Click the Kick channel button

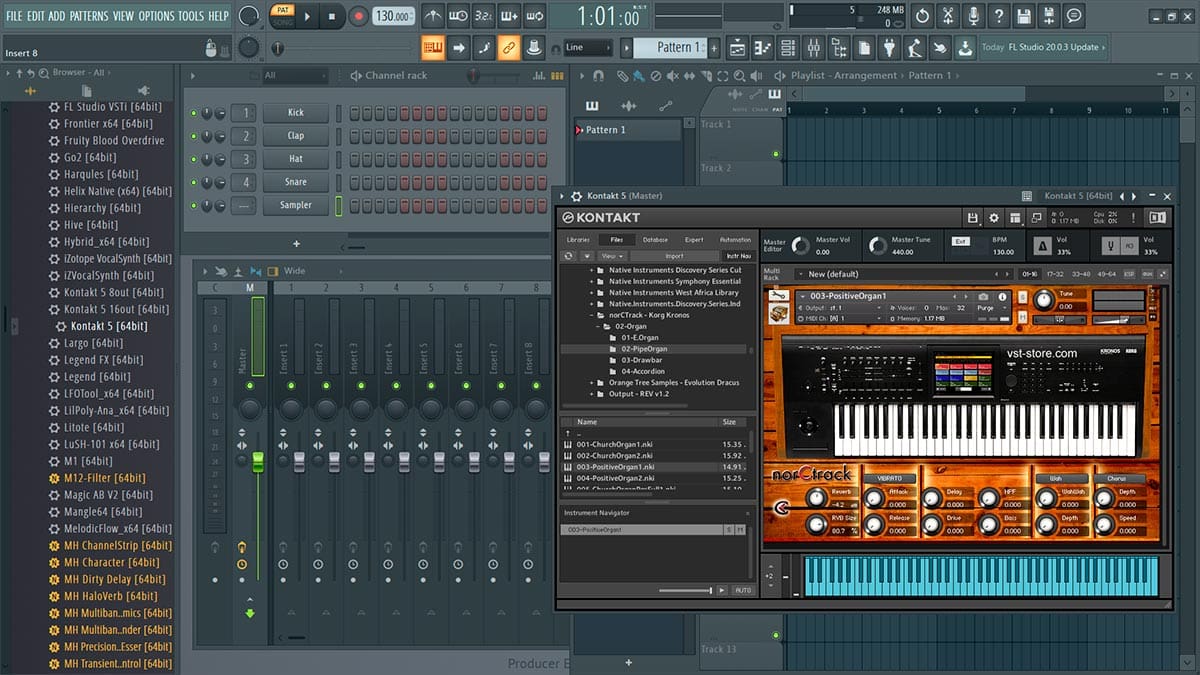[296, 113]
